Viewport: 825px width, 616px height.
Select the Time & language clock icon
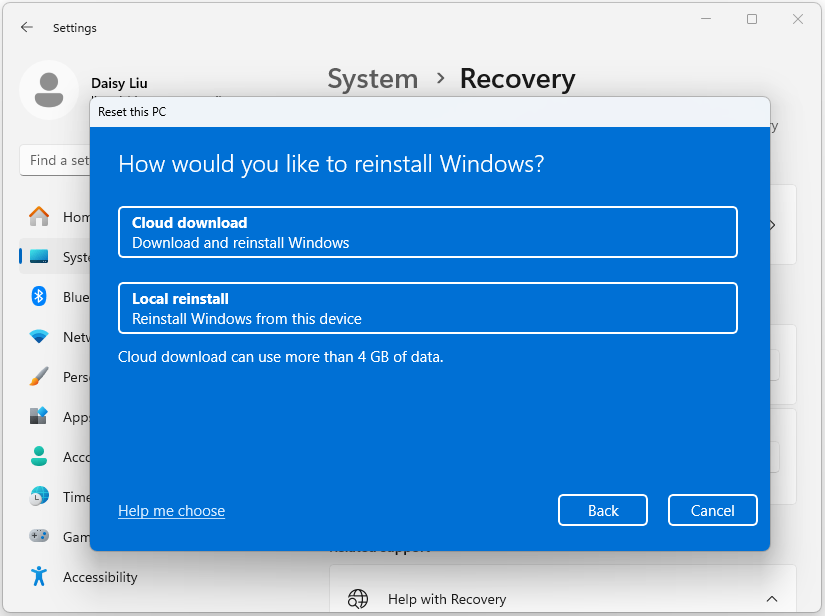point(39,497)
